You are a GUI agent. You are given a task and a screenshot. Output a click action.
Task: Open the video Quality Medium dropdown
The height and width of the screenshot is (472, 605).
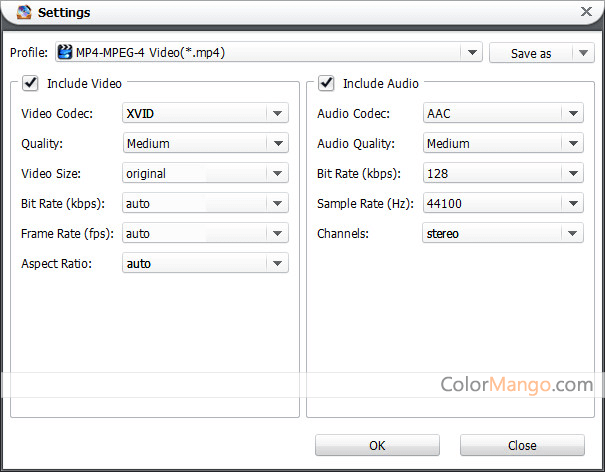(205, 143)
